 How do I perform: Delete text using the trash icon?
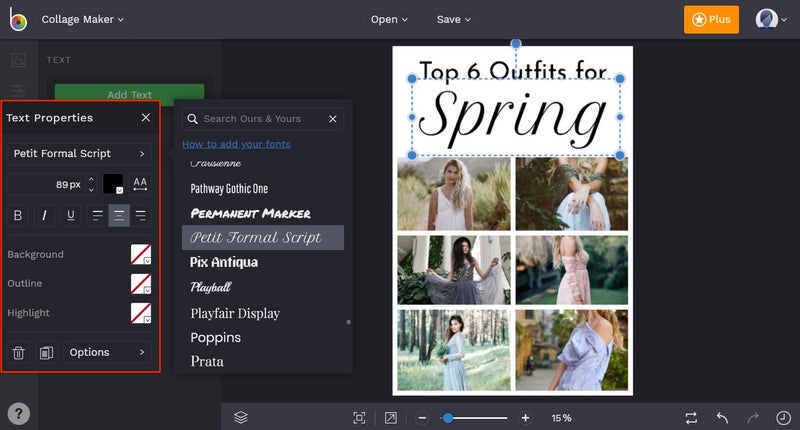click(18, 352)
